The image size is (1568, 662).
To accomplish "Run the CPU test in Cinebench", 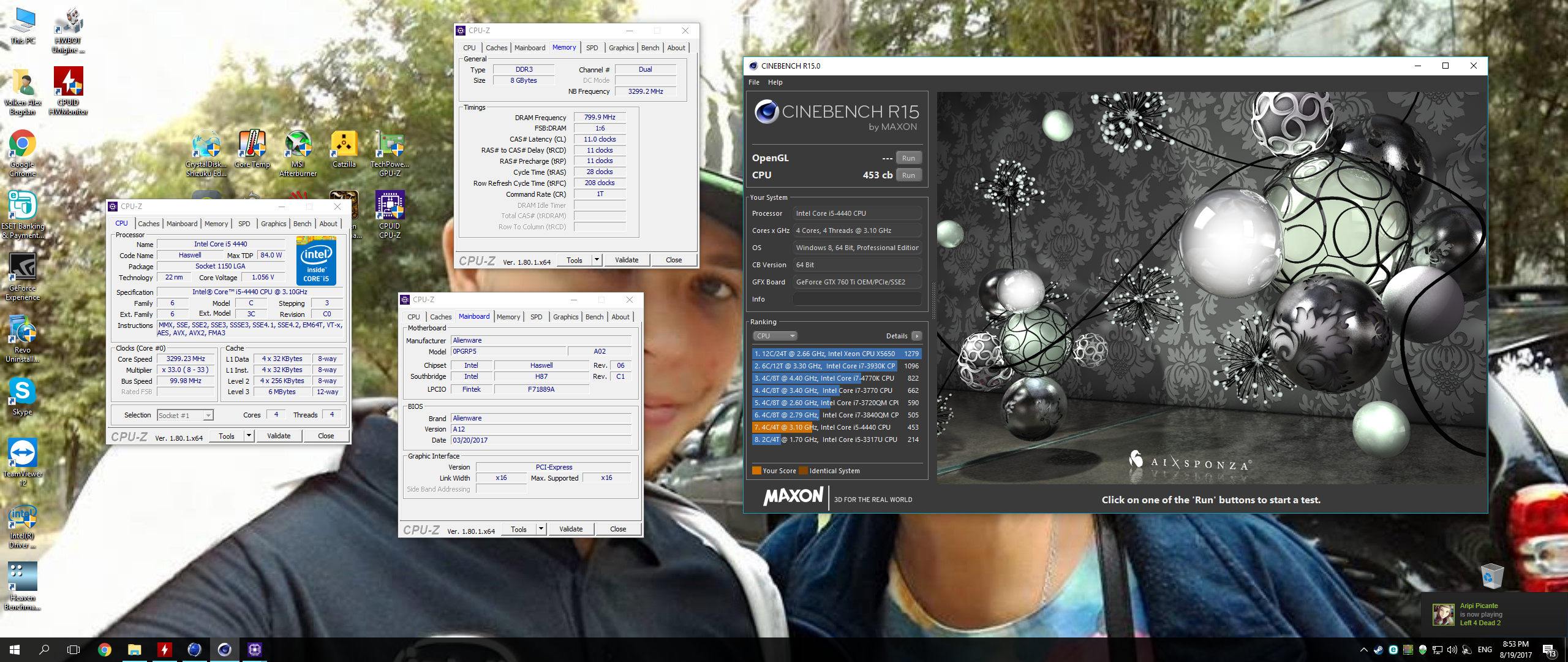I will (x=908, y=175).
